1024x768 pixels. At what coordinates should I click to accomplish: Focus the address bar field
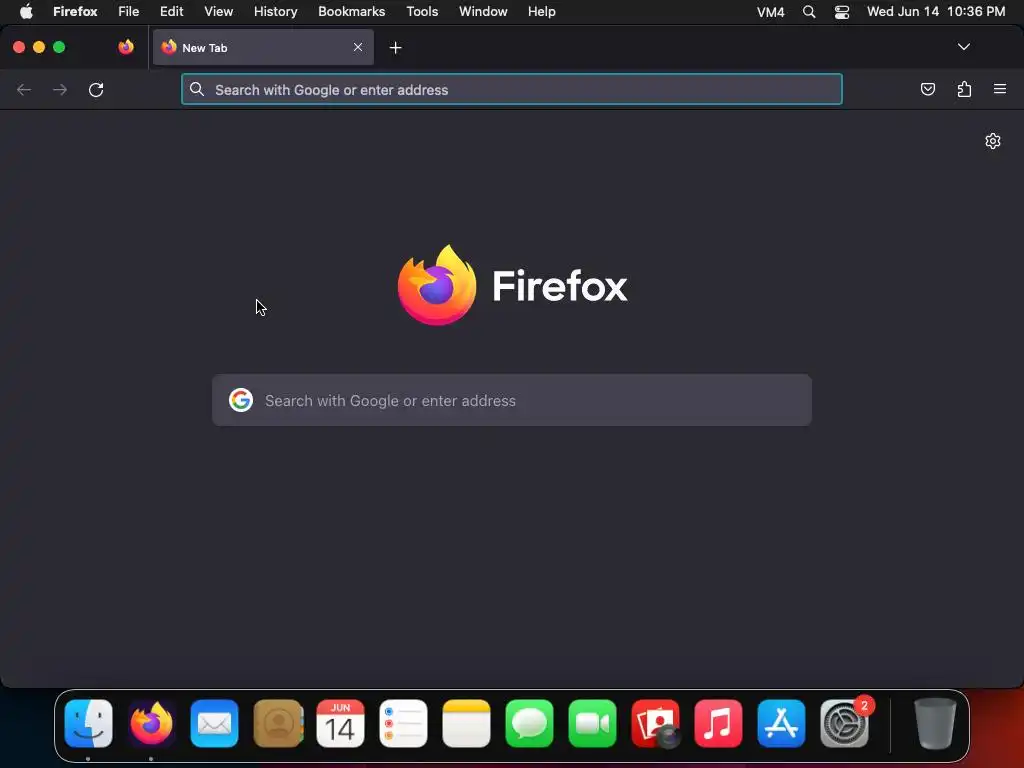(x=511, y=89)
